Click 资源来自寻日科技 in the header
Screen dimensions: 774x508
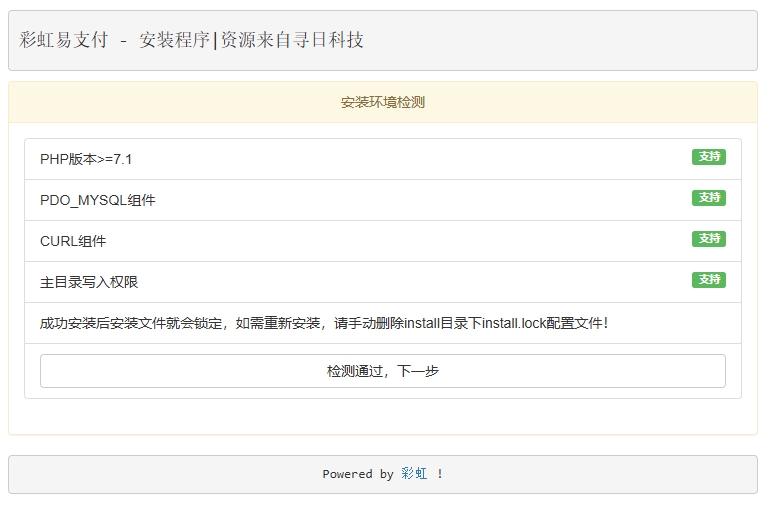[292, 40]
